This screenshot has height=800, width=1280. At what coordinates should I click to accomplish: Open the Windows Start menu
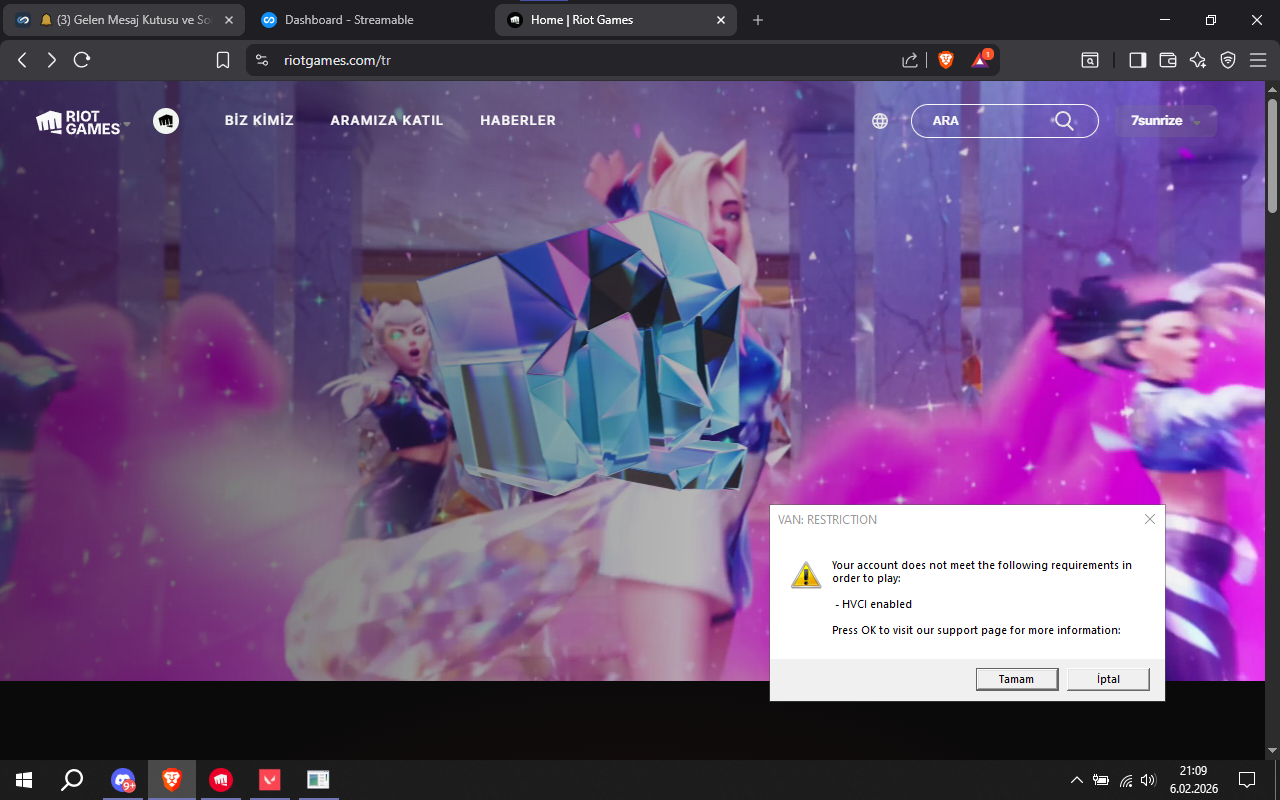(x=24, y=780)
